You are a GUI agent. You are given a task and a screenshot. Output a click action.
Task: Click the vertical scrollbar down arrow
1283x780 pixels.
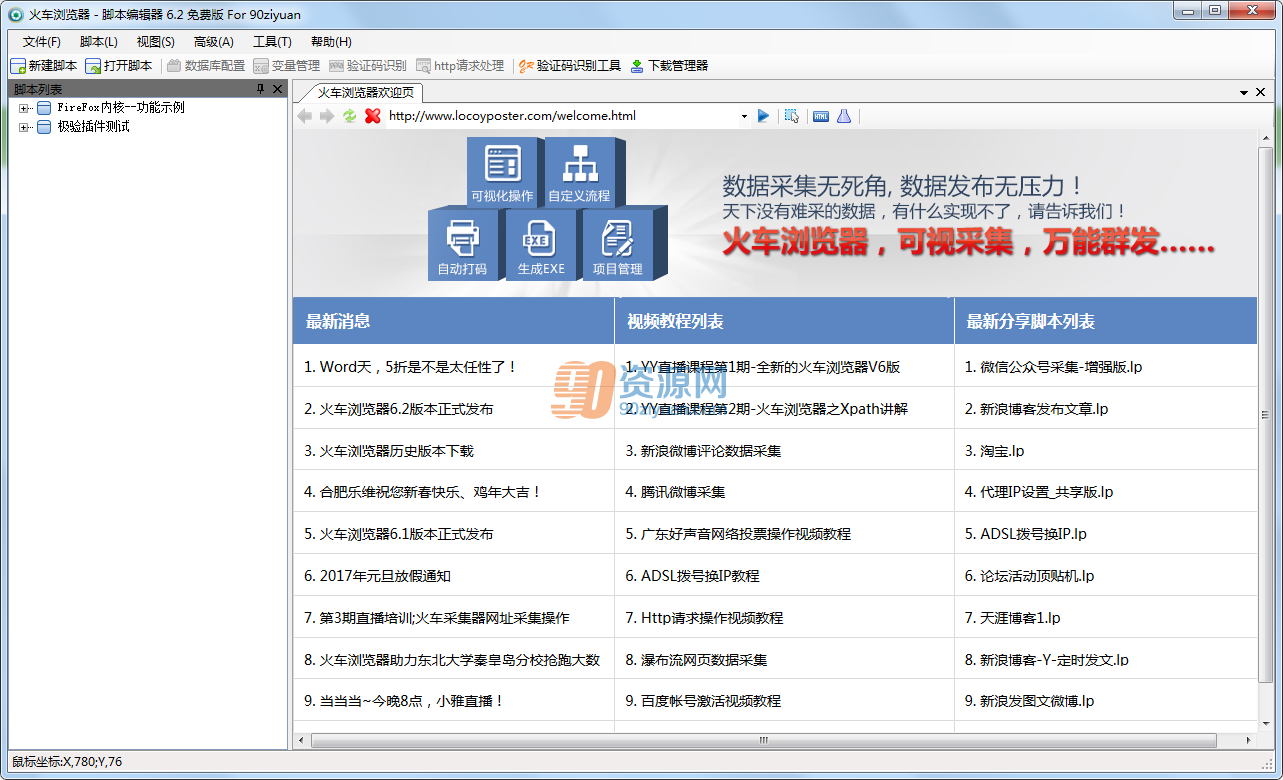(1265, 724)
